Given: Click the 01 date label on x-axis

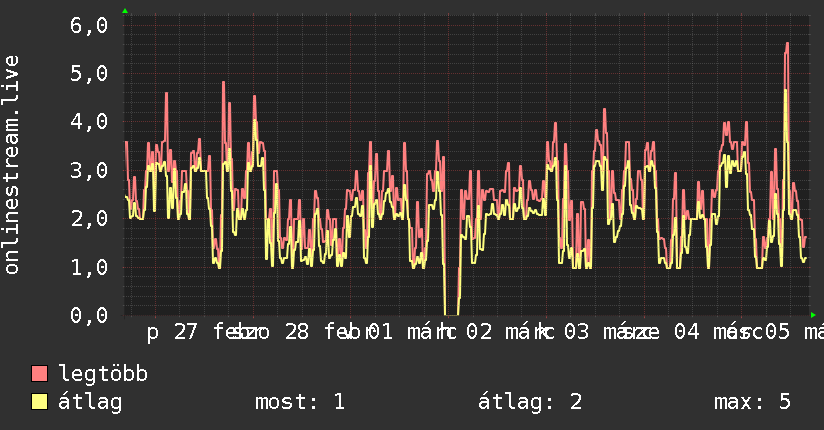Looking at the screenshot, I should click(380, 332).
